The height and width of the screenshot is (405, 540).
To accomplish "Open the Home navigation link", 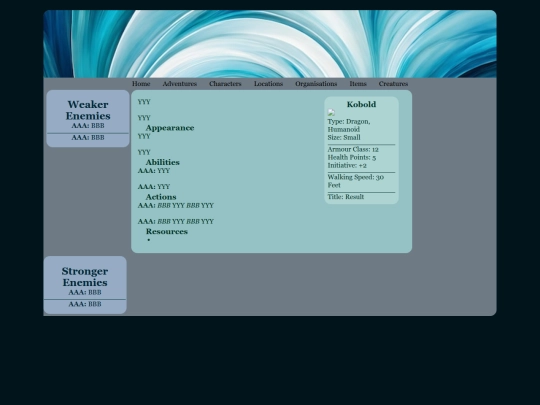I will [x=141, y=84].
